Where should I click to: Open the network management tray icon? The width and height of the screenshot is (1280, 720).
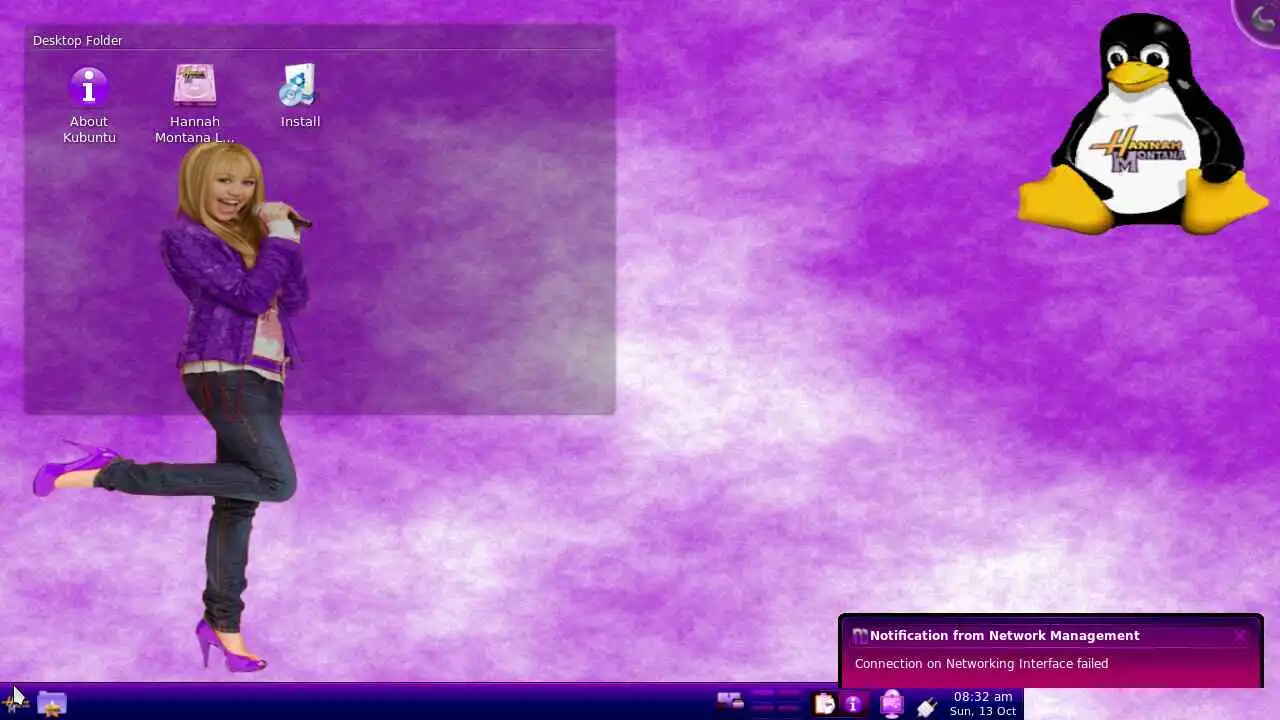[x=891, y=704]
